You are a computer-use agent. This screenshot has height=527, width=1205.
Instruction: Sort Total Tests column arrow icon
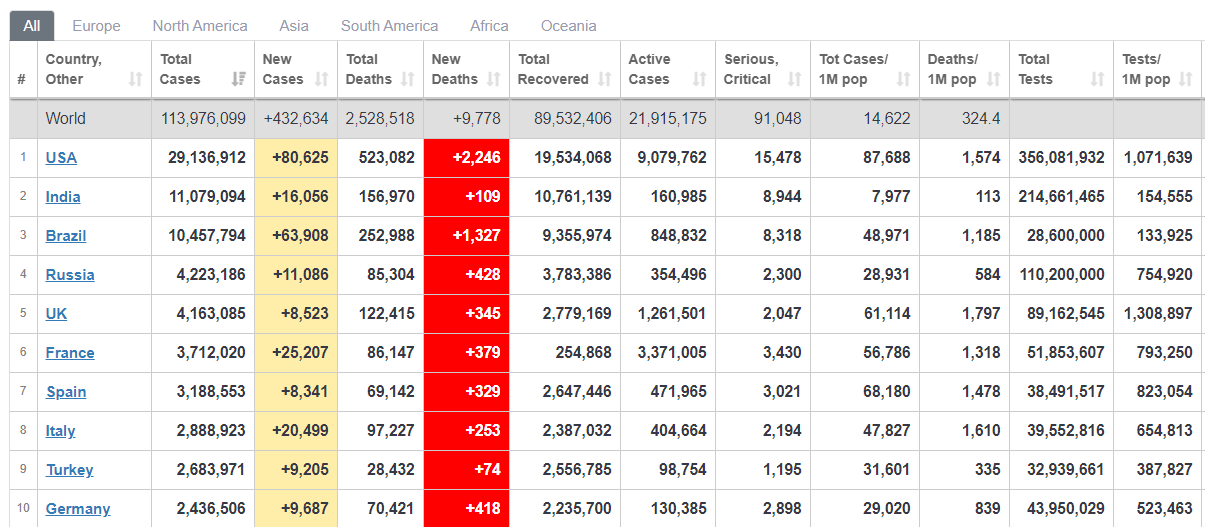(x=1097, y=79)
